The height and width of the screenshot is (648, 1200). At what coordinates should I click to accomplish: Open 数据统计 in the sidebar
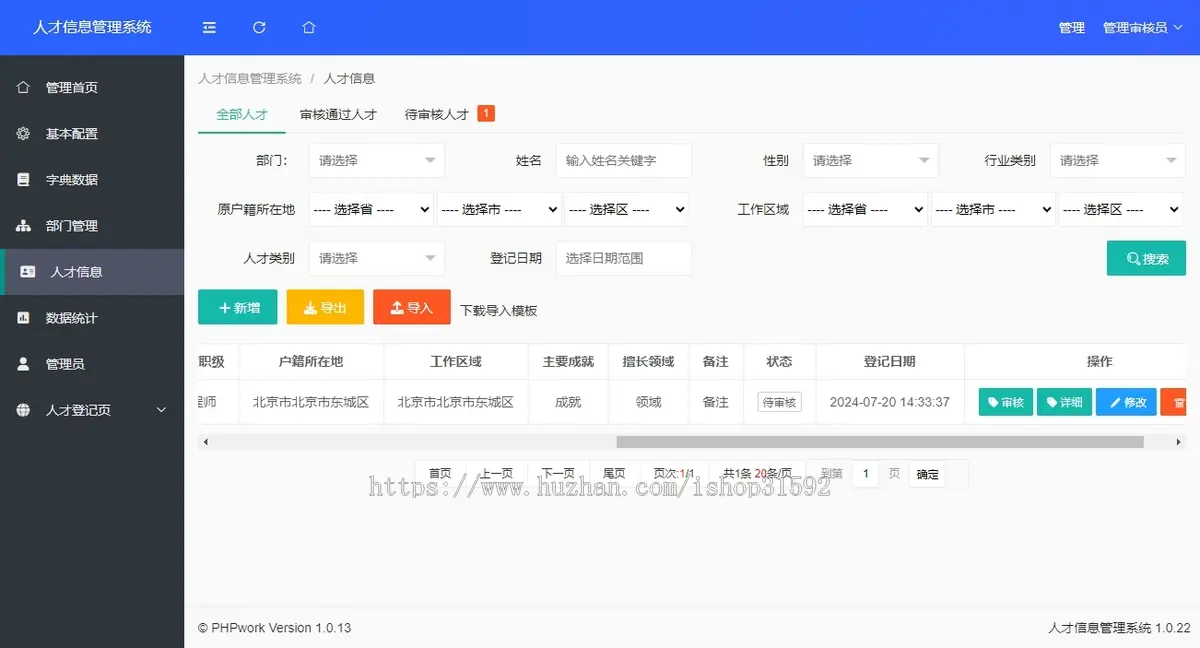[x=92, y=318]
